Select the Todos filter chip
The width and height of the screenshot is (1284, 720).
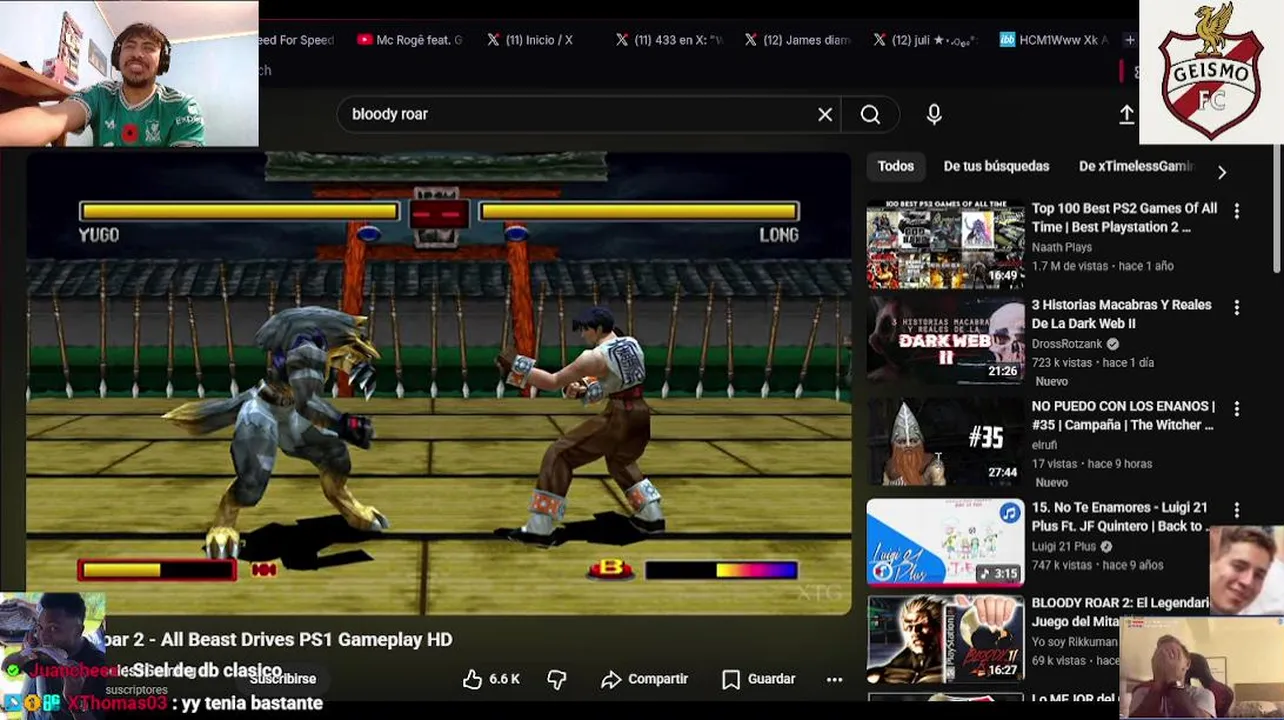click(896, 166)
